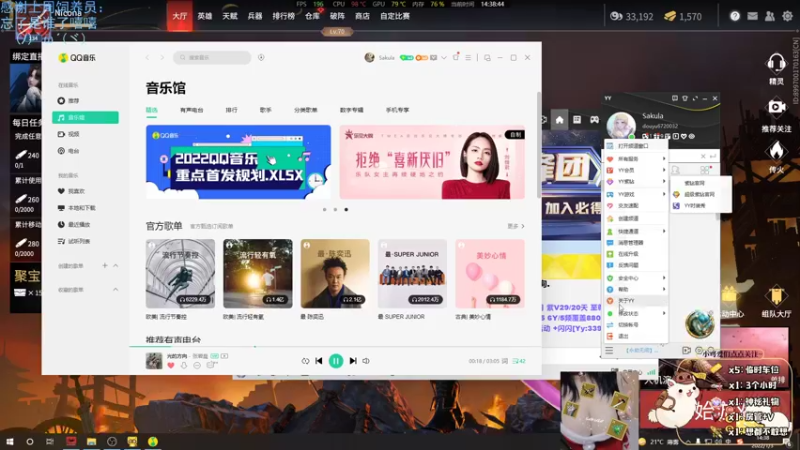Switch to the 有声电台 tab
This screenshot has width=800, height=450.
191,110
